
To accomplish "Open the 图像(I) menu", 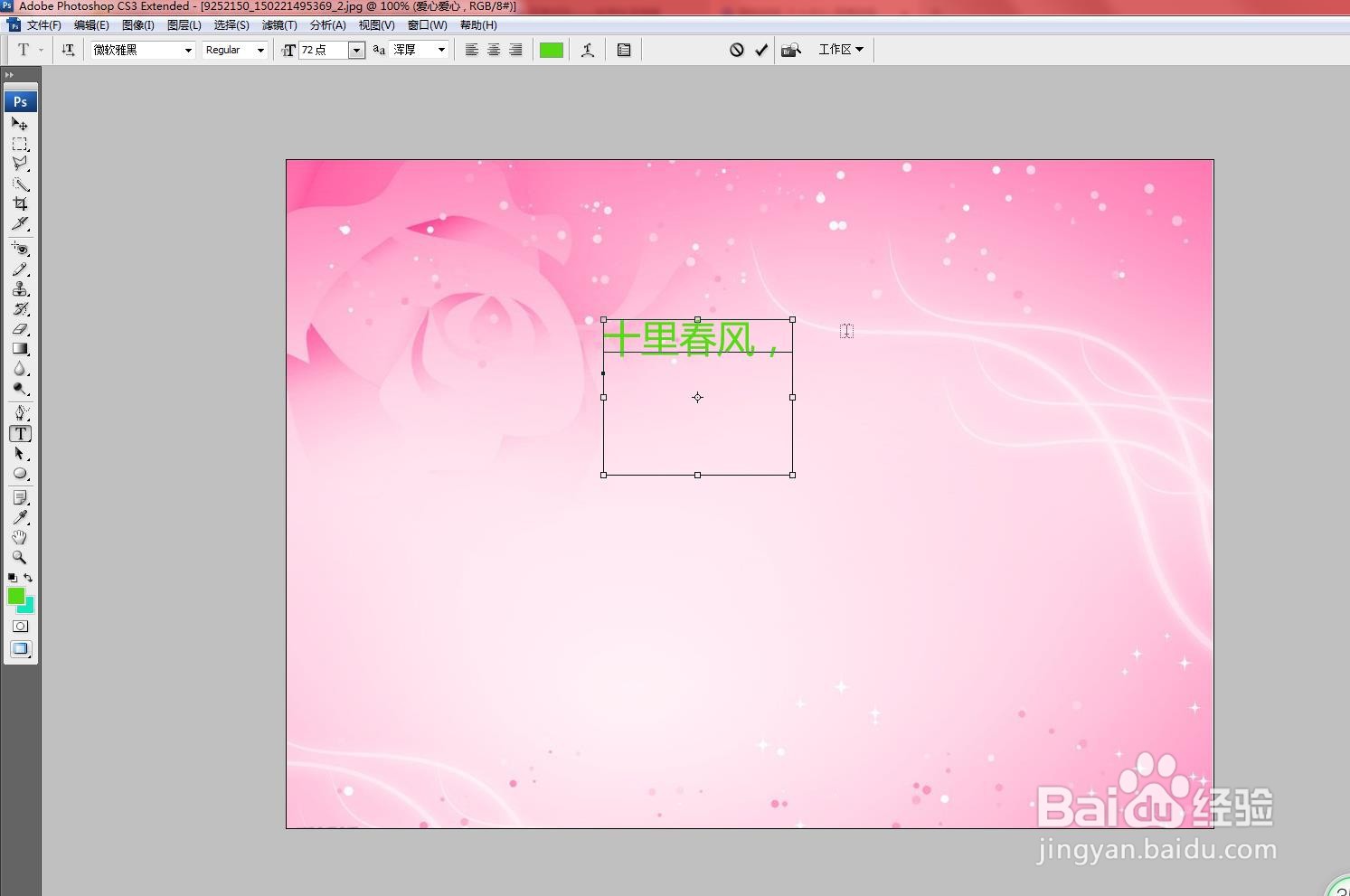I will pyautogui.click(x=138, y=25).
